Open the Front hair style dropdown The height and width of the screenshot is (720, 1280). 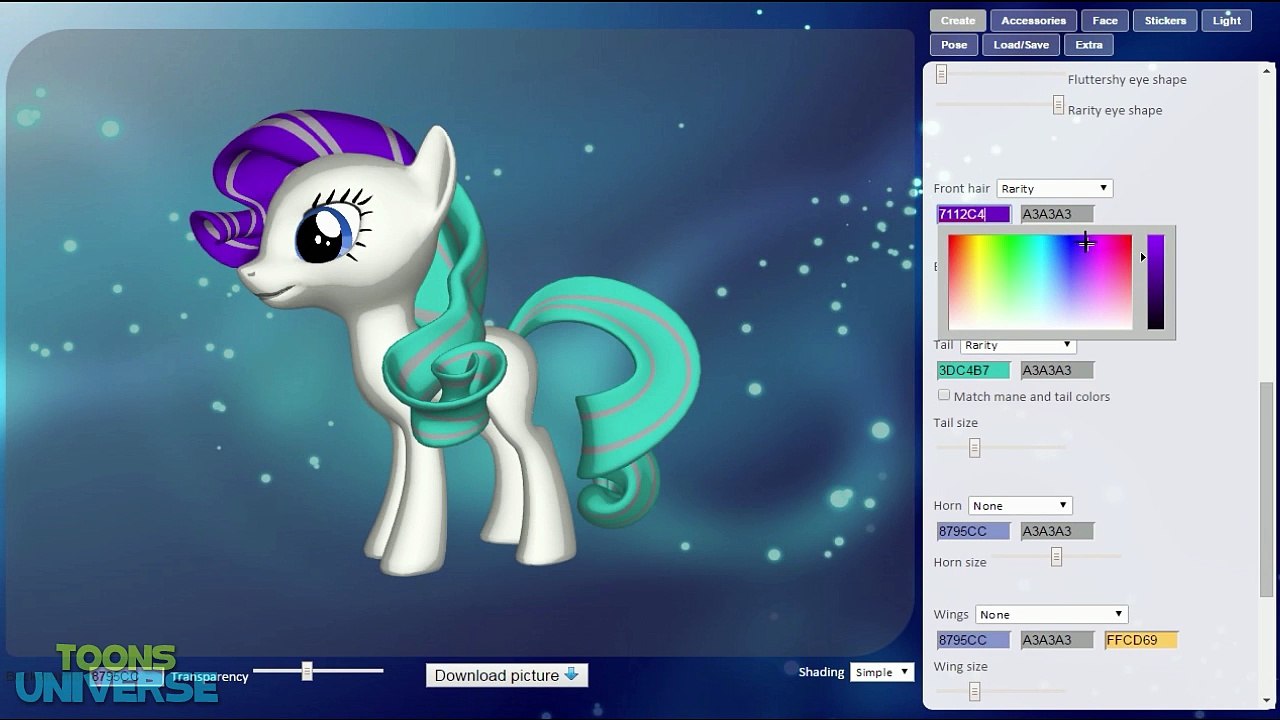pyautogui.click(x=1054, y=188)
